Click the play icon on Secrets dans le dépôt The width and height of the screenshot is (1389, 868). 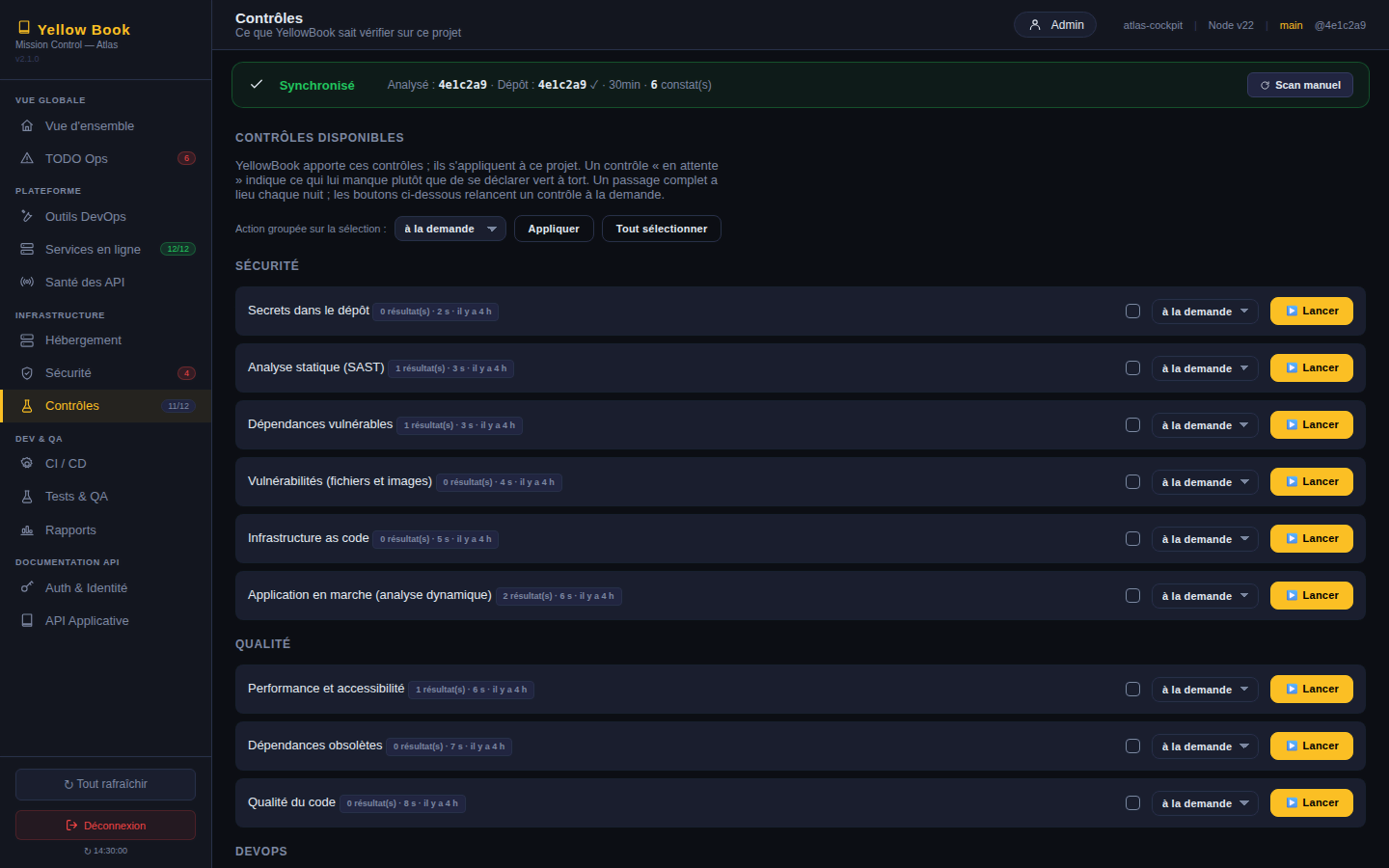click(x=1292, y=312)
